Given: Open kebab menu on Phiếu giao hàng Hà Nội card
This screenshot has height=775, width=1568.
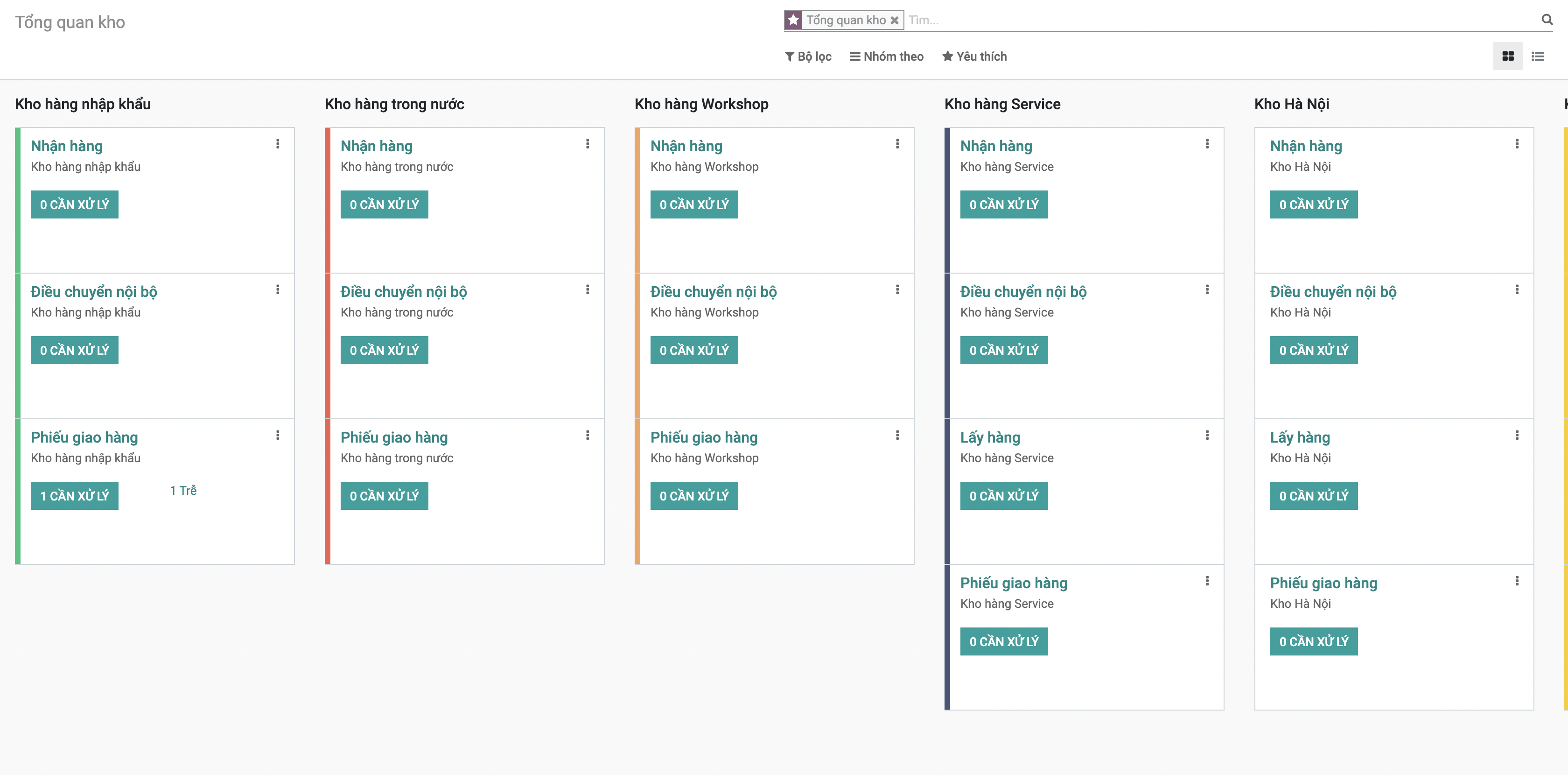Looking at the screenshot, I should tap(1517, 581).
